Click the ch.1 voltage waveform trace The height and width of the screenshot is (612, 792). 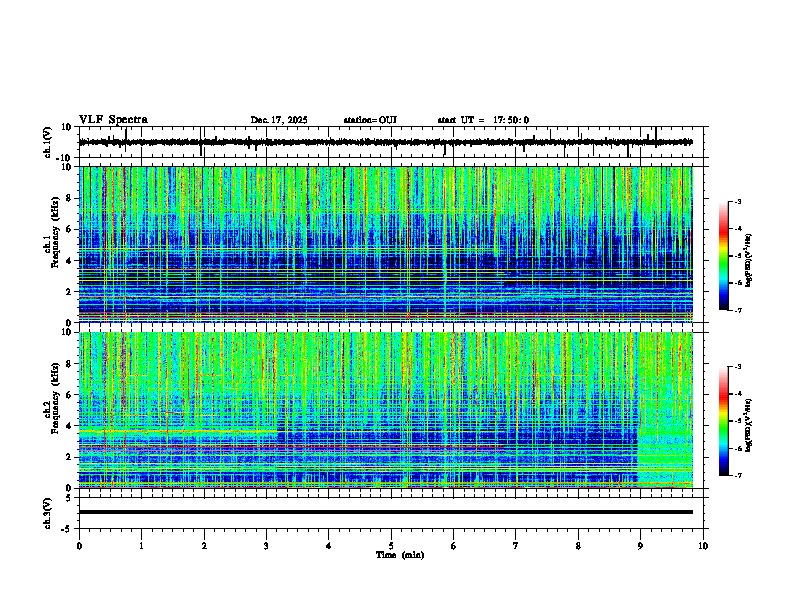tap(386, 142)
